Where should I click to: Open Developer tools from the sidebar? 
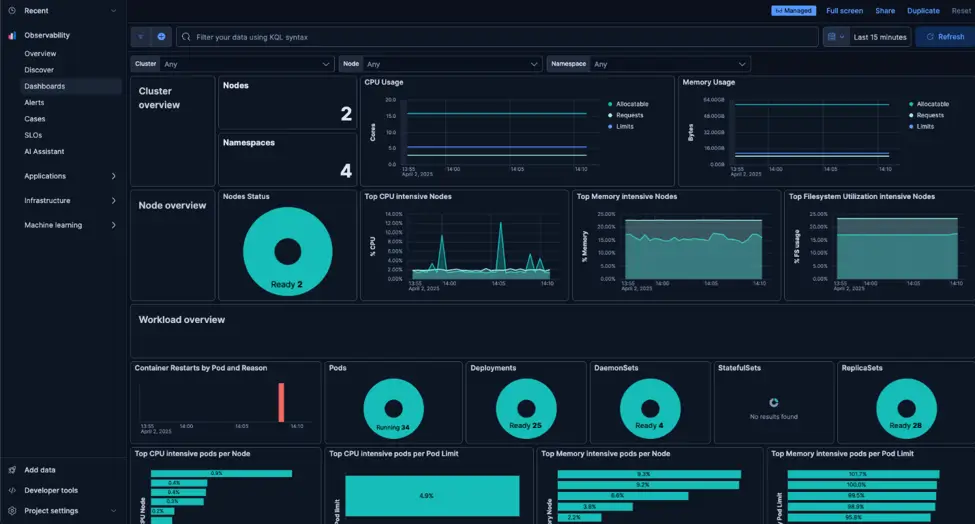(51, 490)
